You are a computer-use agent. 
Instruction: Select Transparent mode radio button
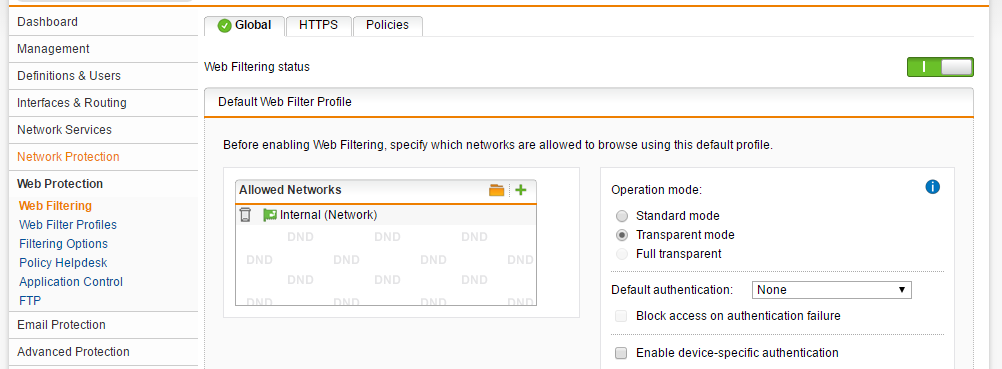(x=622, y=235)
